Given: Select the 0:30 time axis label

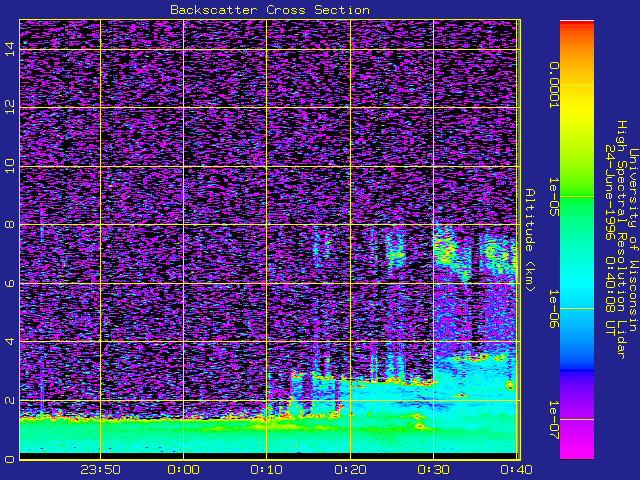Looking at the screenshot, I should click(x=433, y=470).
